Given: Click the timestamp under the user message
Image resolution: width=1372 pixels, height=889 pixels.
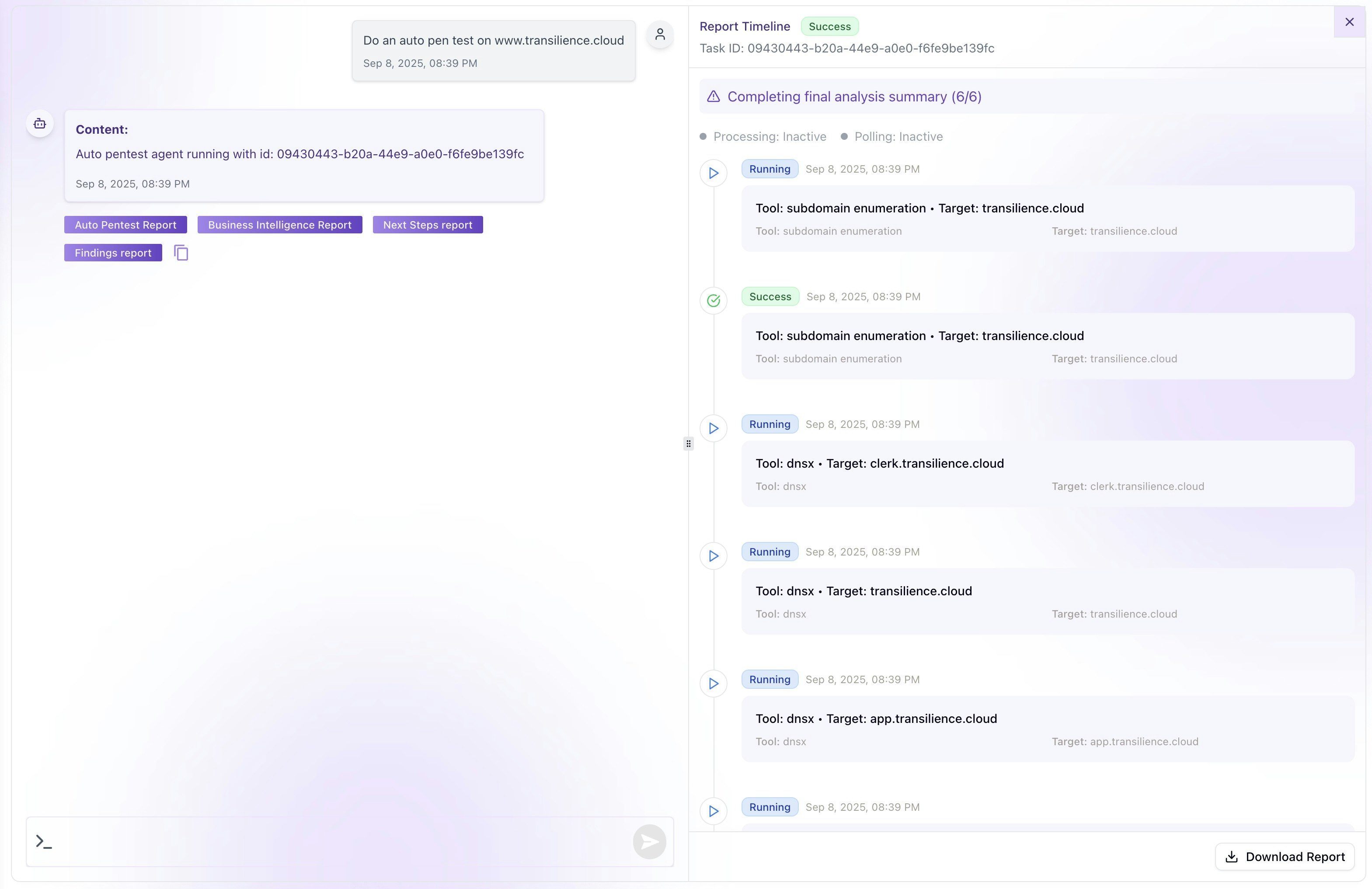Looking at the screenshot, I should coord(420,63).
